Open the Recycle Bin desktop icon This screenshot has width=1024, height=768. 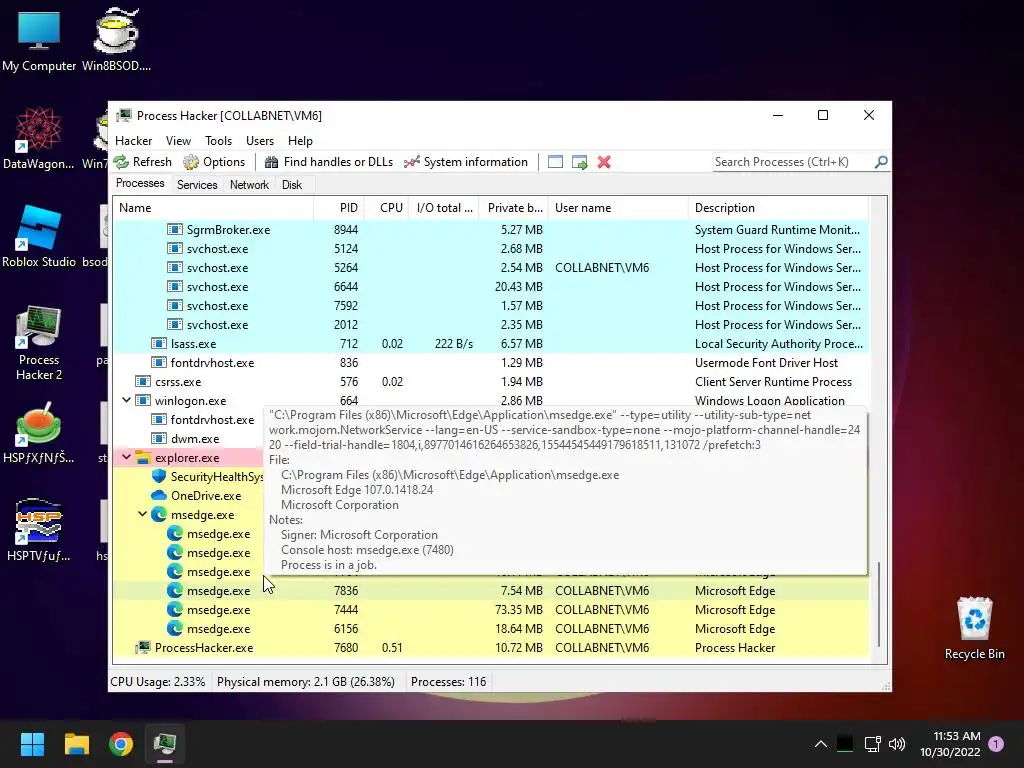974,628
